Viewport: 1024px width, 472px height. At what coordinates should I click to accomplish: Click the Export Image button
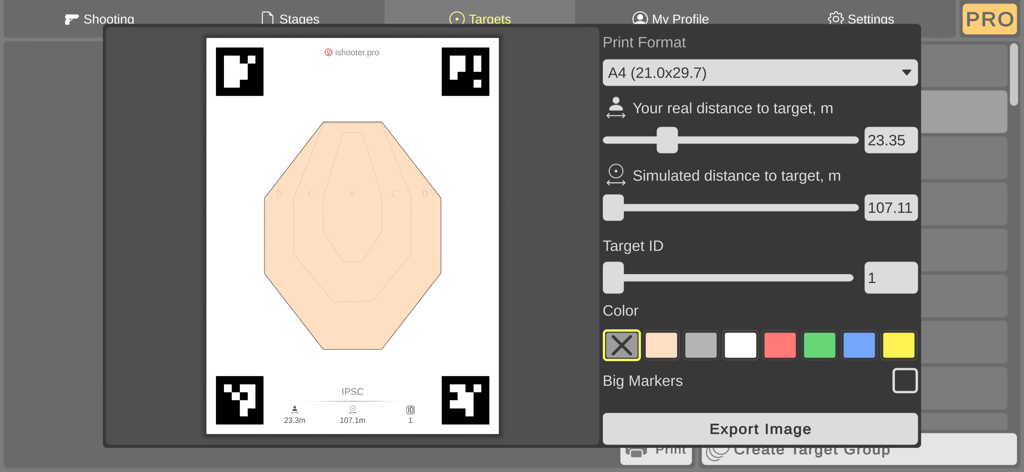tap(760, 429)
